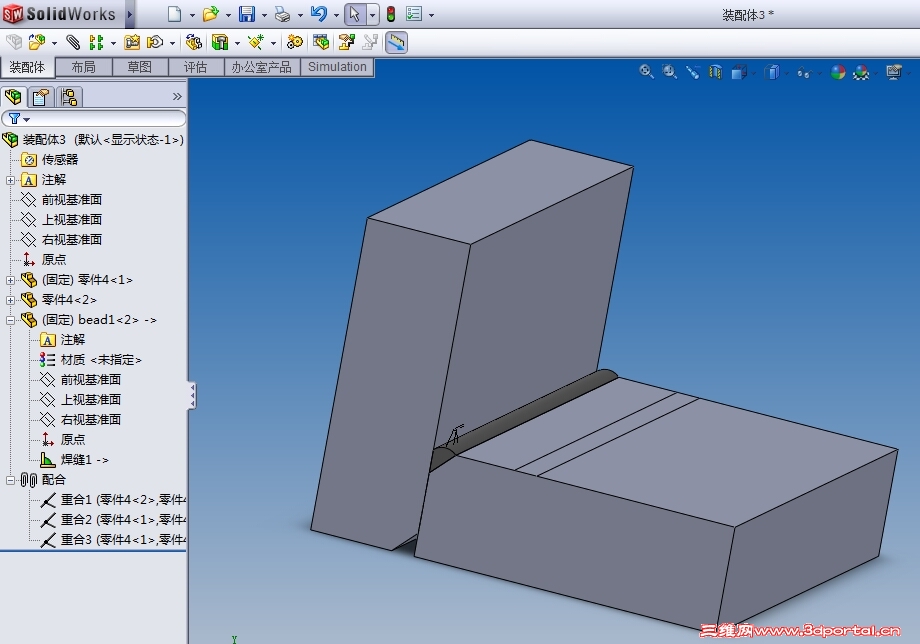
Task: Click the Print icon
Action: pyautogui.click(x=283, y=14)
